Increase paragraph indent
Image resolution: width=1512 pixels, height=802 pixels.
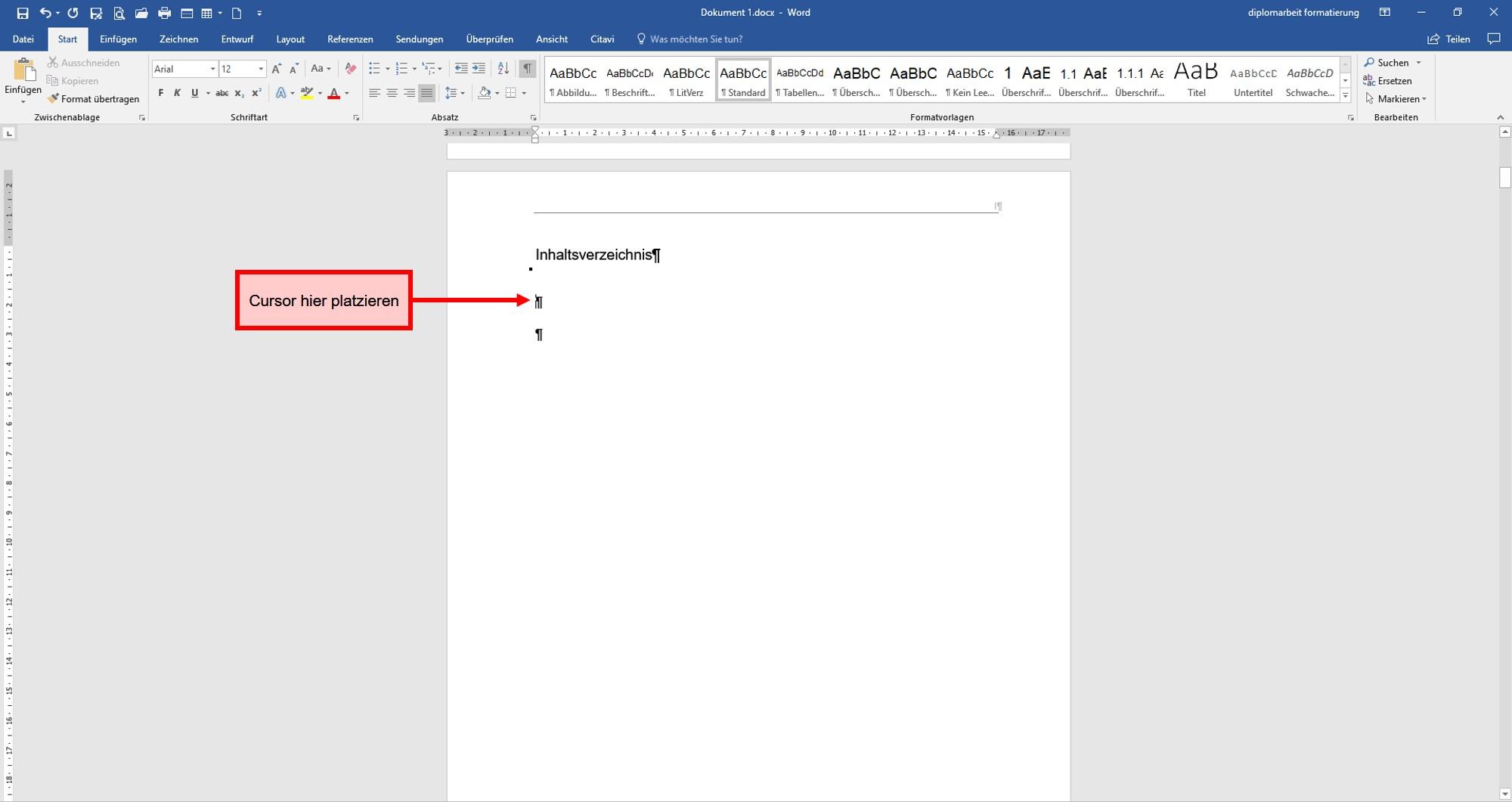tap(479, 69)
